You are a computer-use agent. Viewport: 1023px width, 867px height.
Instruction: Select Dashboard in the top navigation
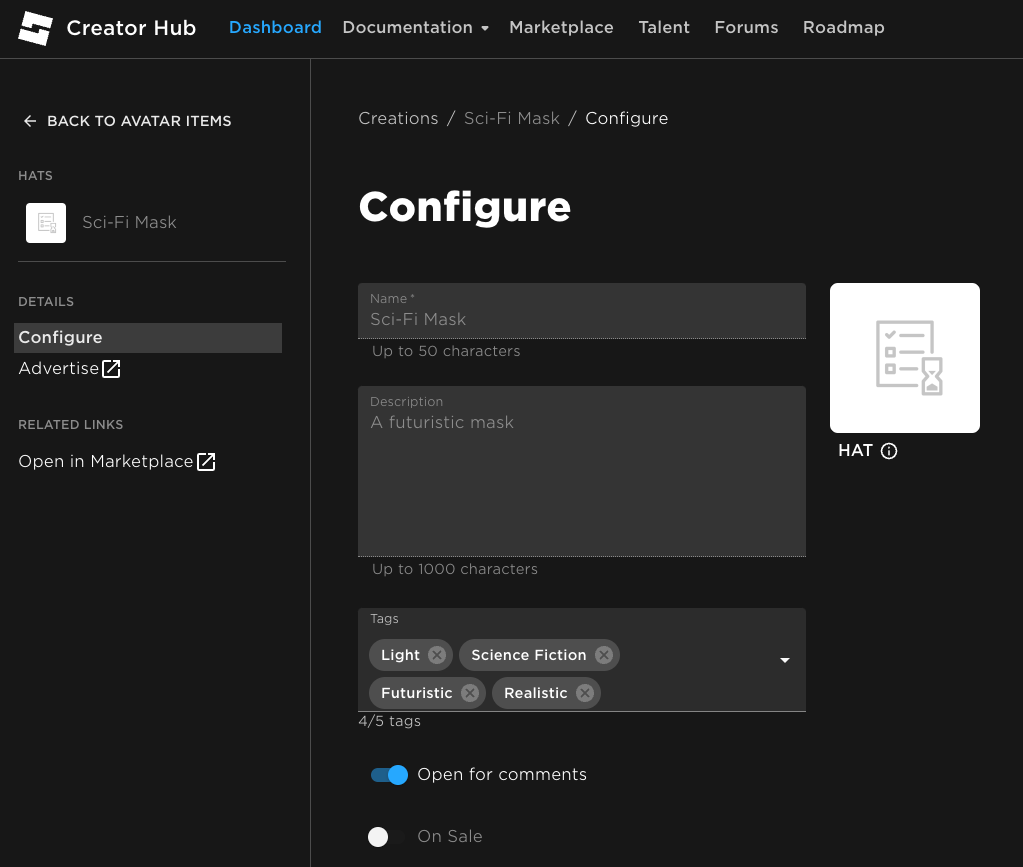[x=275, y=28]
